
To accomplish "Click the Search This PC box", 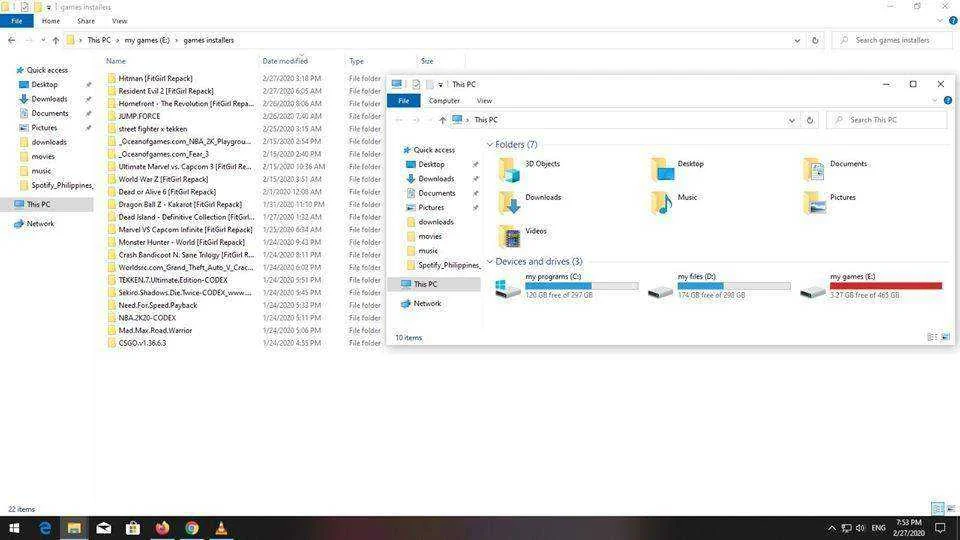I will coord(887,120).
